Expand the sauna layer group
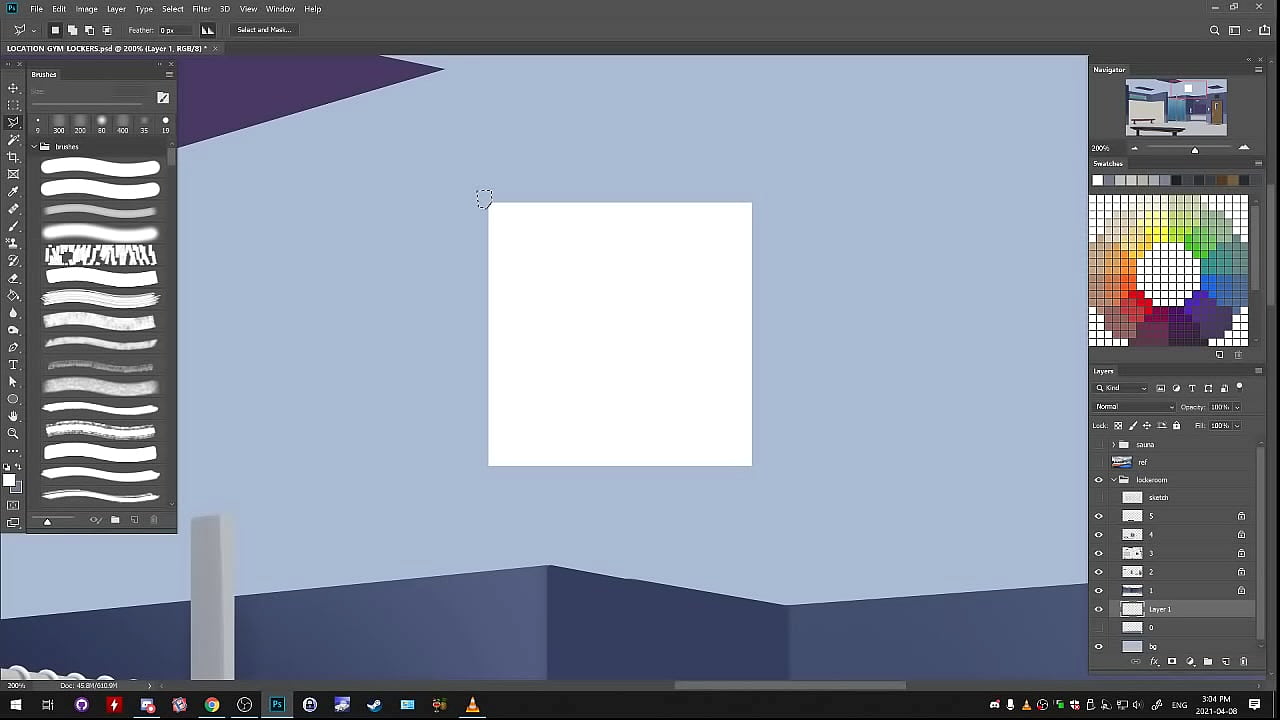 point(1113,445)
